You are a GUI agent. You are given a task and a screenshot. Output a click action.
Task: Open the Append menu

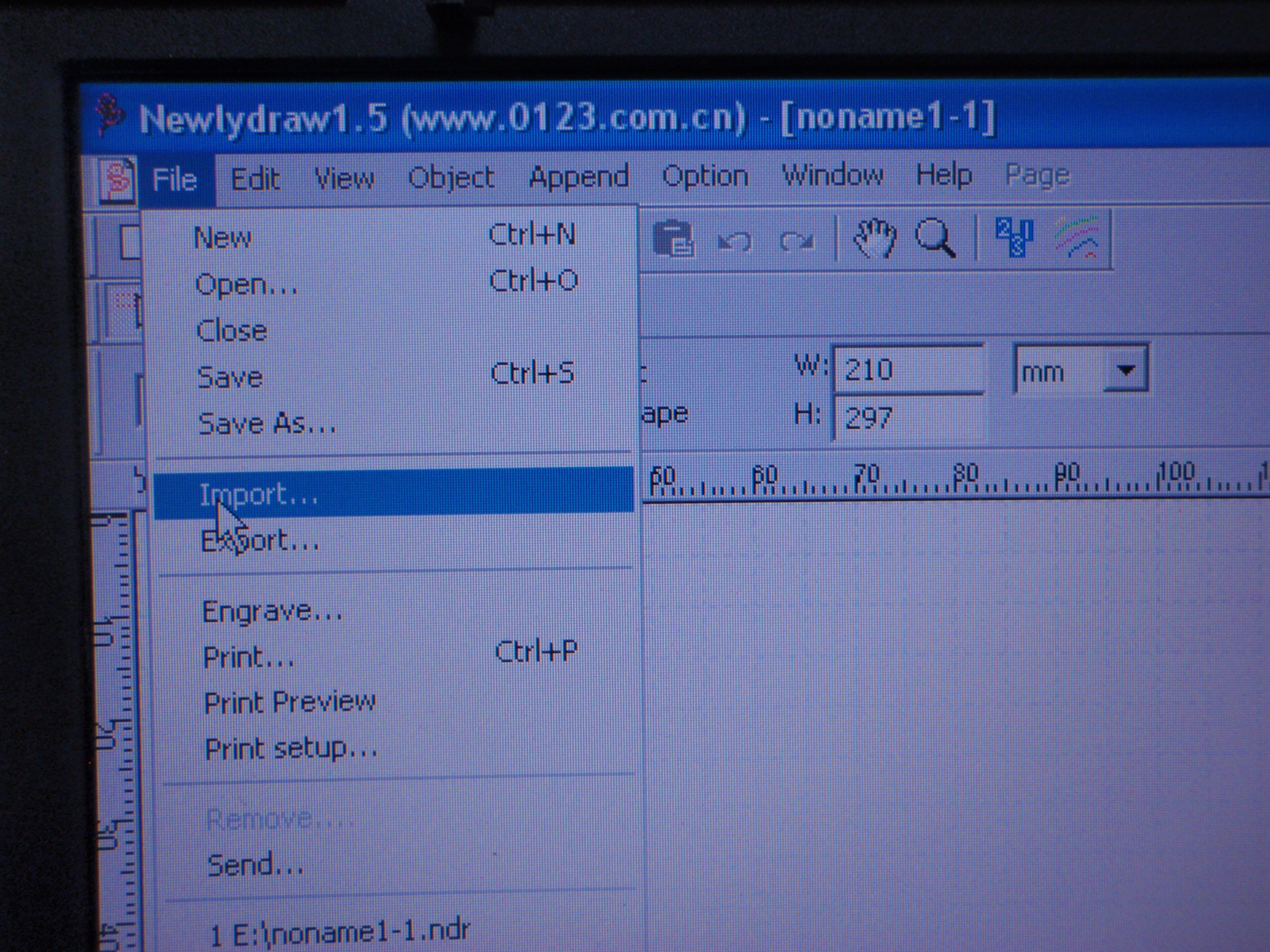coord(579,177)
